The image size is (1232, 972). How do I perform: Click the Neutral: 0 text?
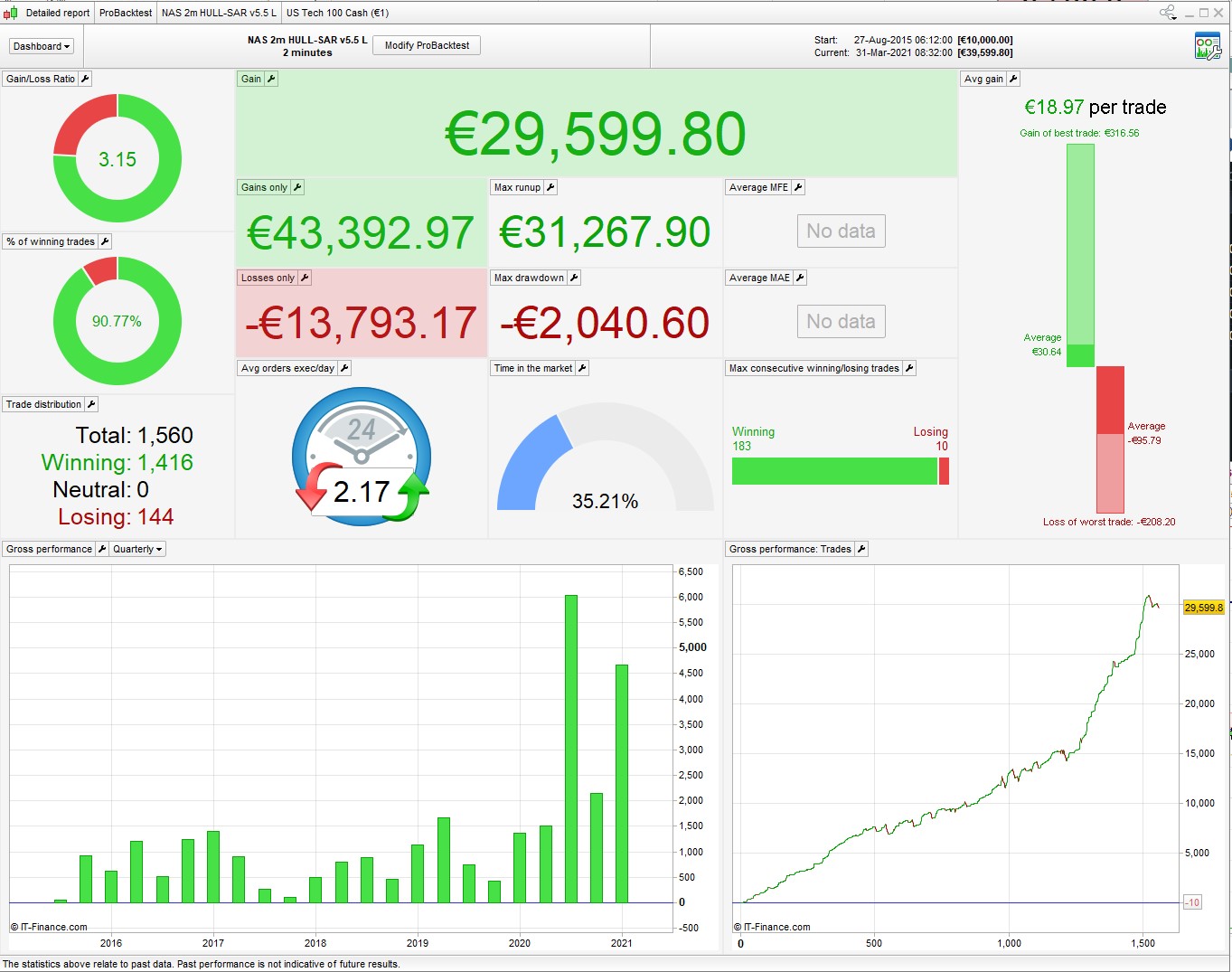pos(101,490)
